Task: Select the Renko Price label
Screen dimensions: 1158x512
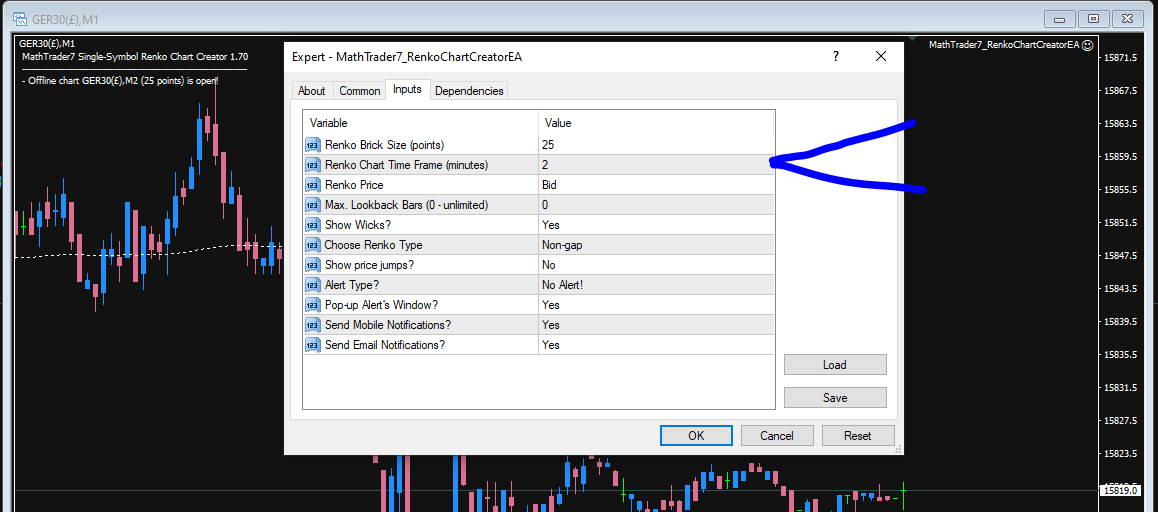Action: [354, 185]
